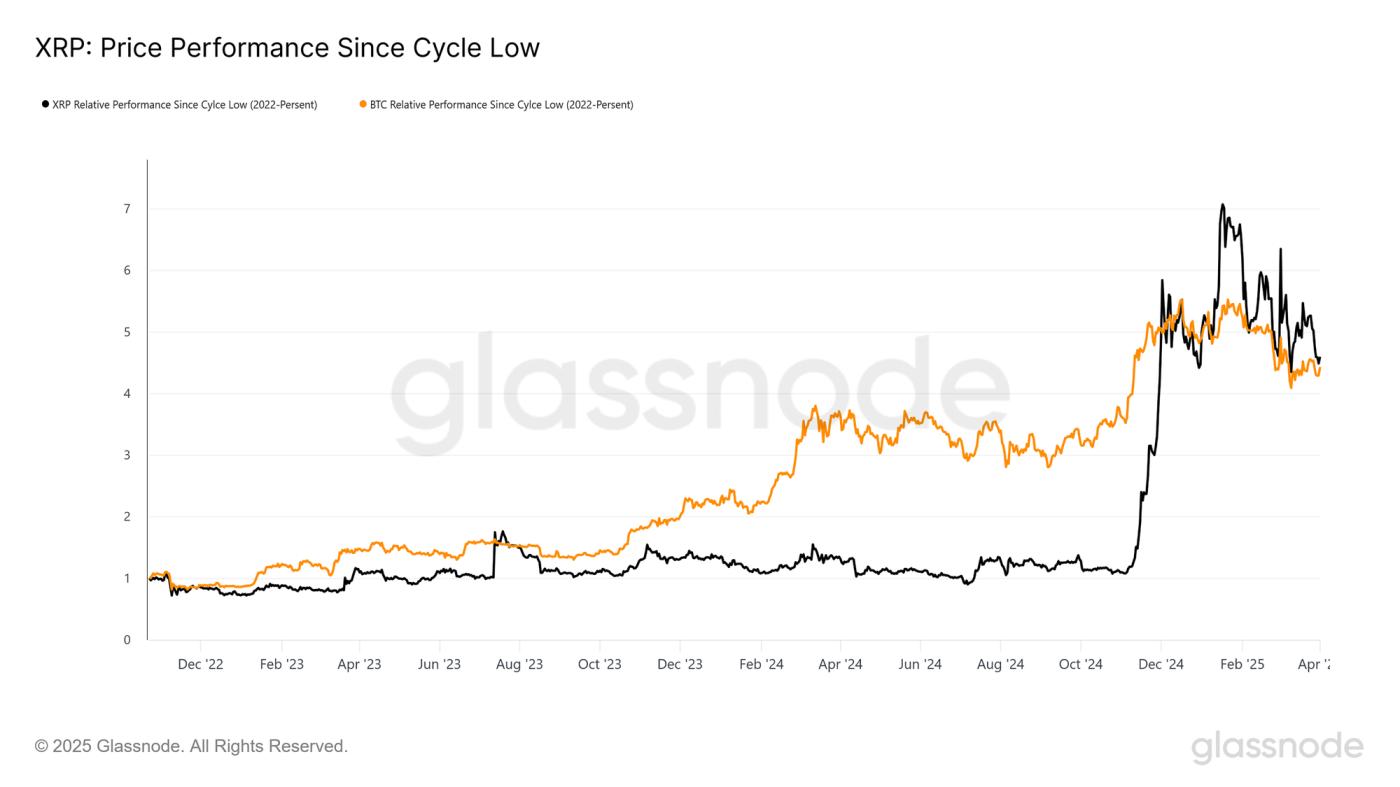
Task: Click the Glassnode logo in the bottom right
Action: (1277, 747)
